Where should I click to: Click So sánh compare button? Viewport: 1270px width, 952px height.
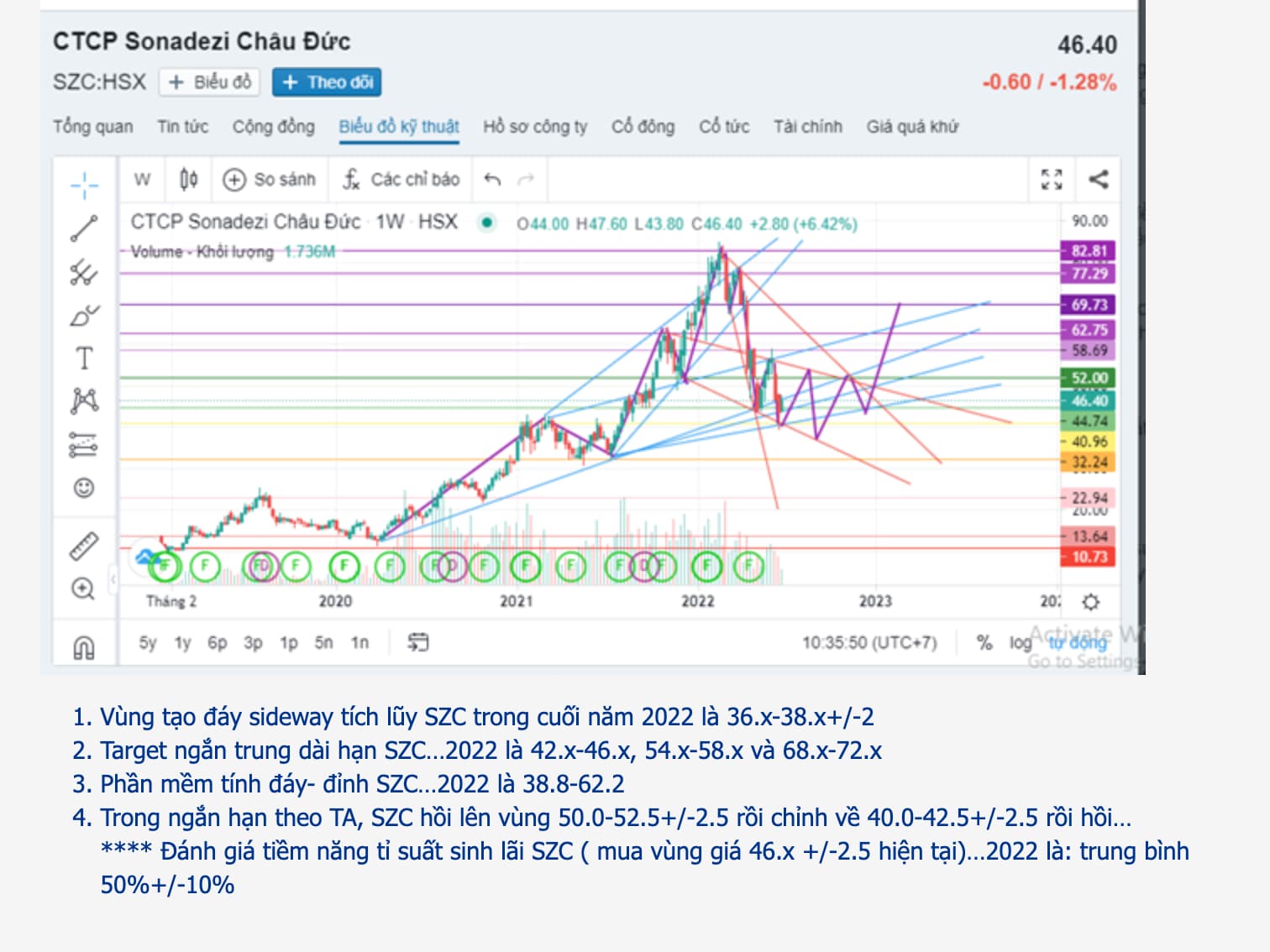(x=270, y=179)
